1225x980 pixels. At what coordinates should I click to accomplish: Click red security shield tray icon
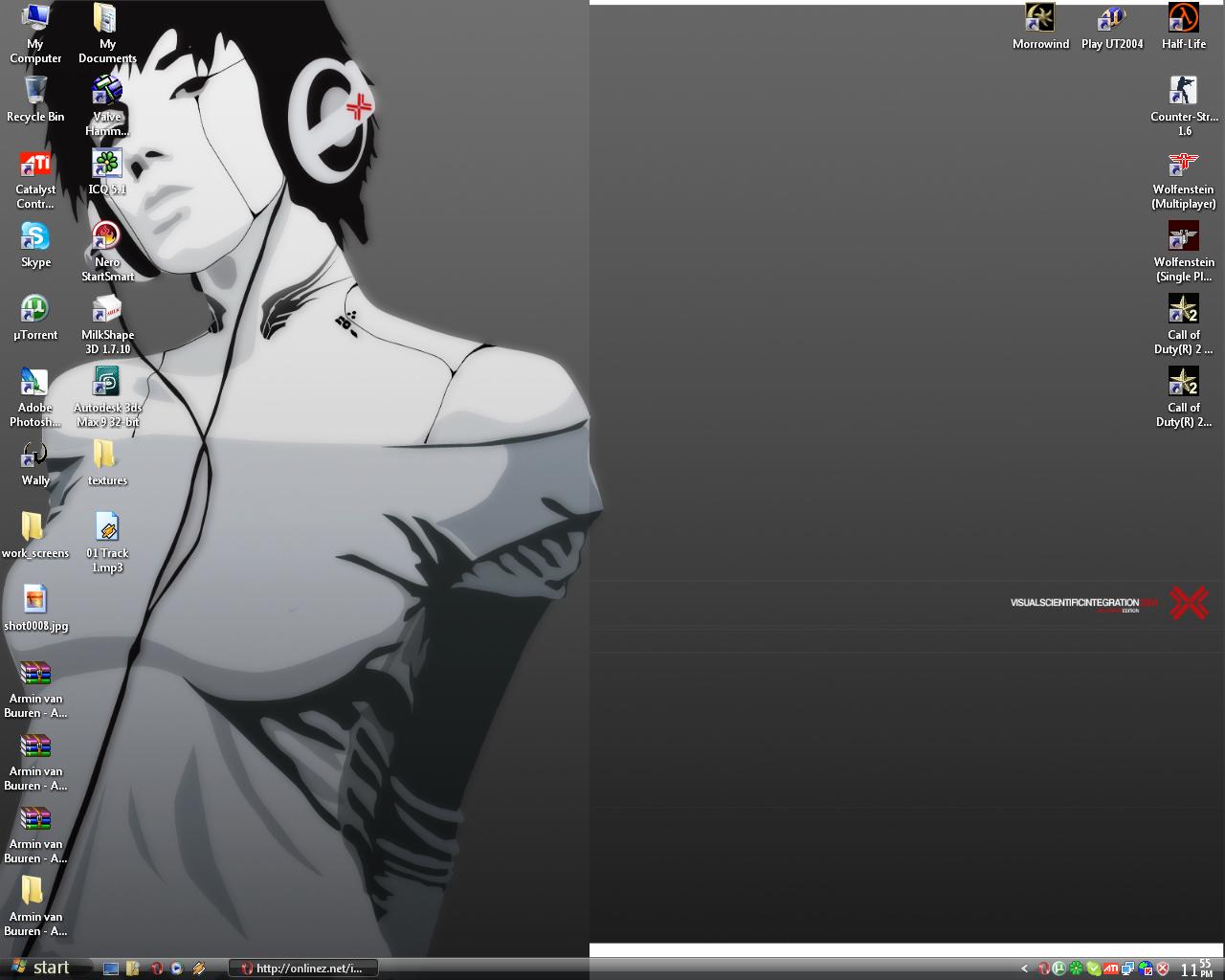point(1163,969)
